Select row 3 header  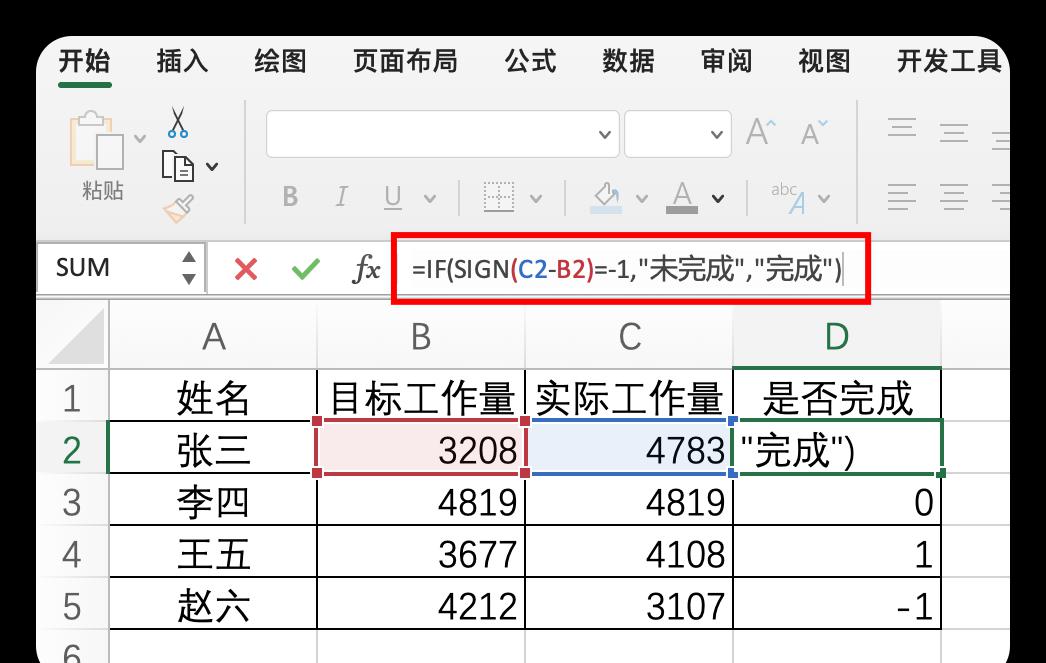pos(72,502)
